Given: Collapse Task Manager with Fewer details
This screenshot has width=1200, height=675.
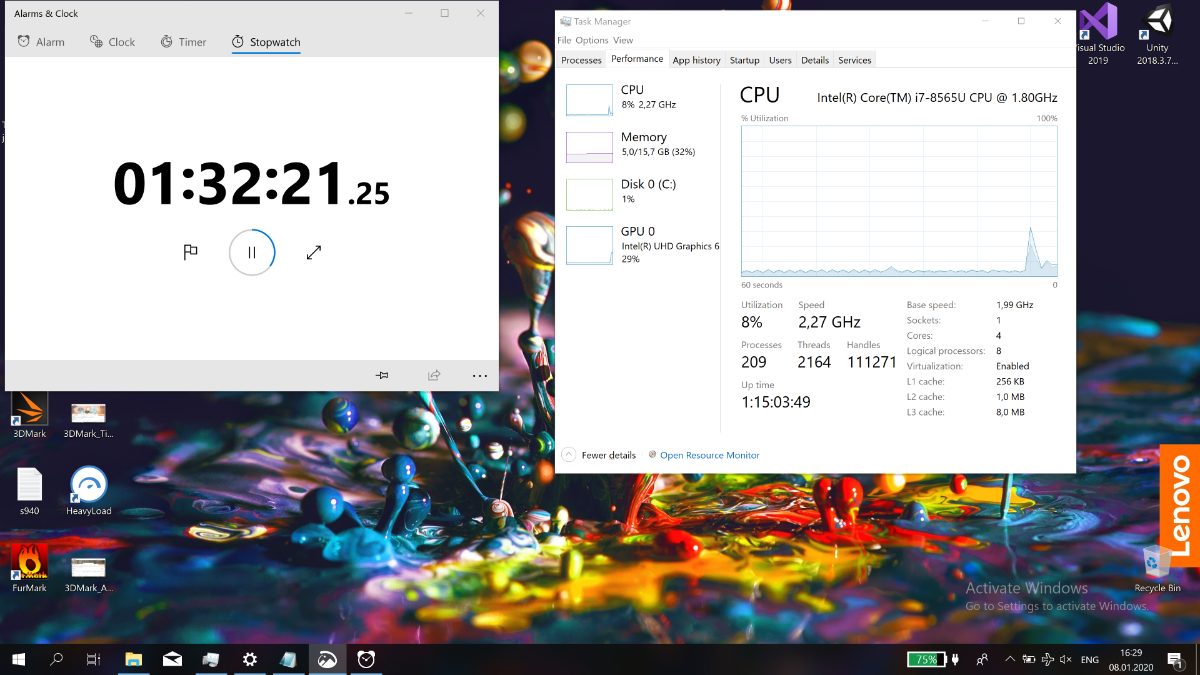Looking at the screenshot, I should pos(599,455).
